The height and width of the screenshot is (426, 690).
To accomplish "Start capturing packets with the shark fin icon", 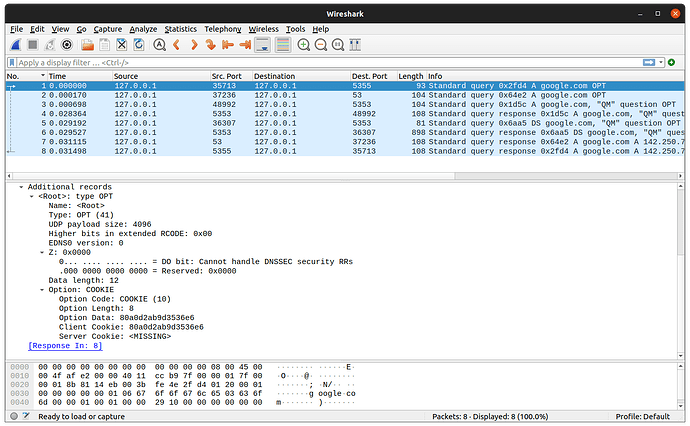I will (15, 45).
